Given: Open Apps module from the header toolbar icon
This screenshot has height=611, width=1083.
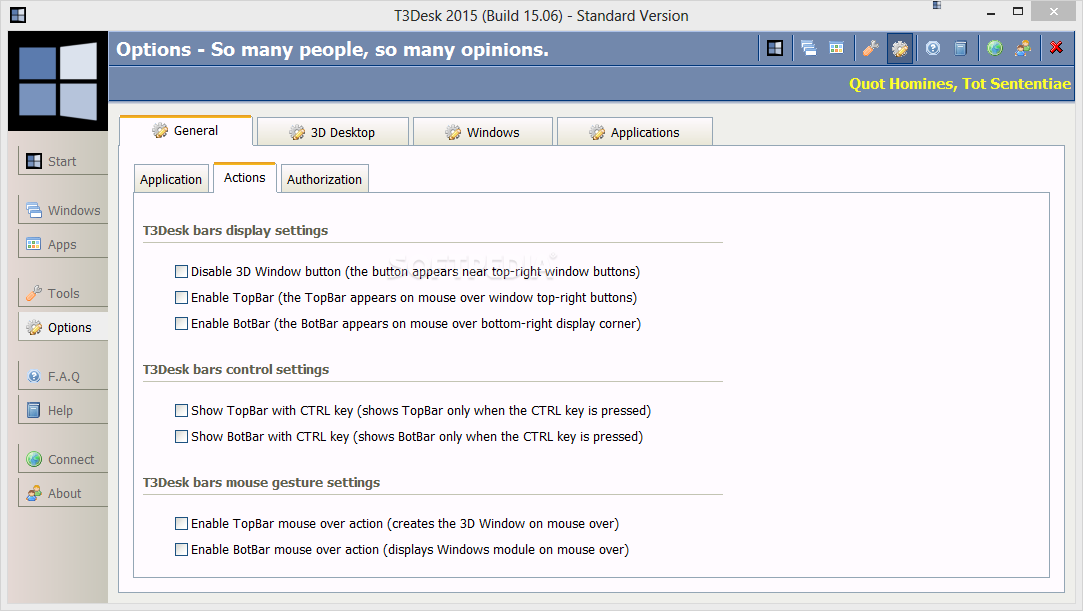Looking at the screenshot, I should pos(836,48).
